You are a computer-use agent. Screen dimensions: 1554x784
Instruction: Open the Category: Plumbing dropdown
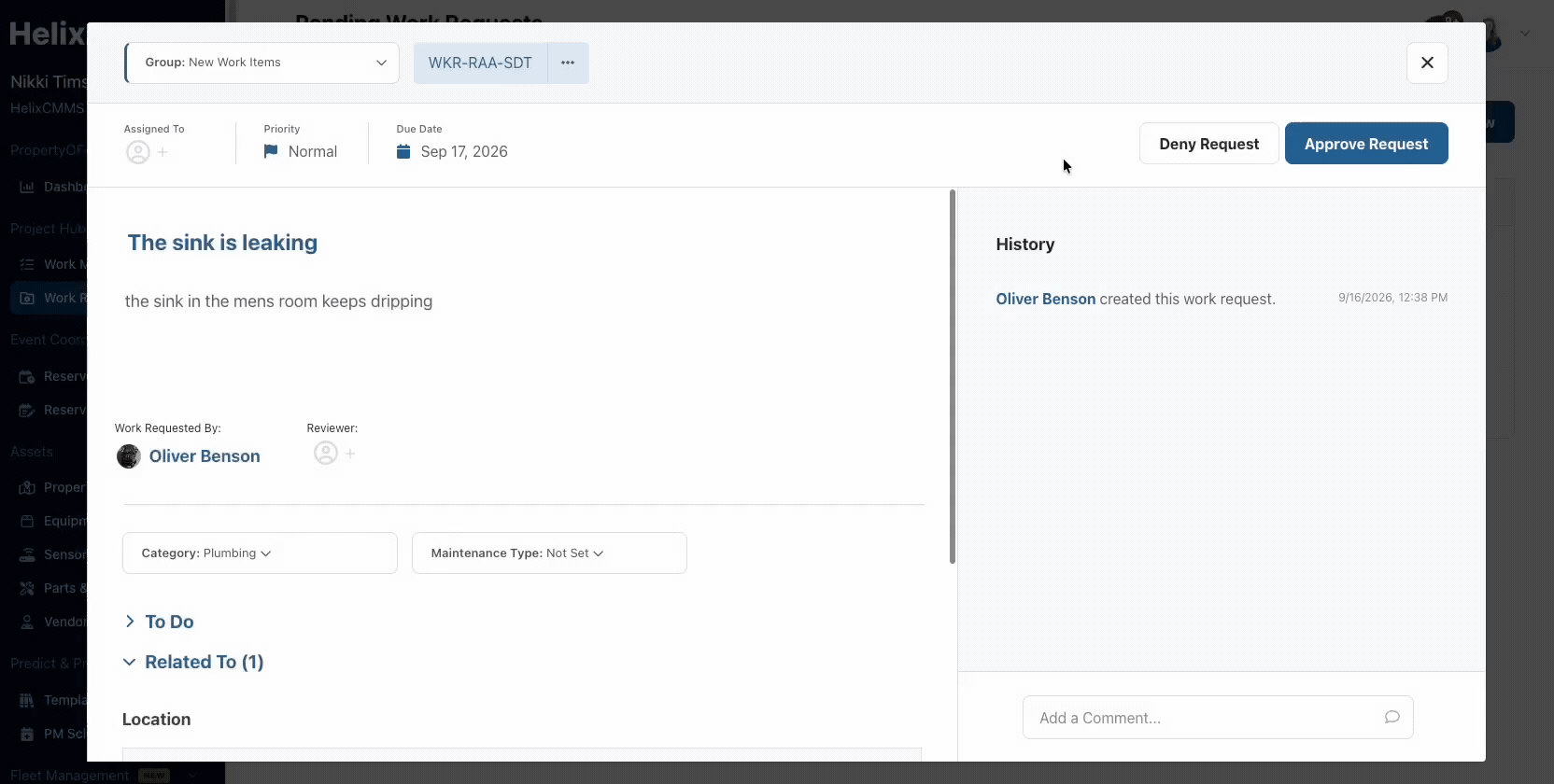click(x=260, y=553)
